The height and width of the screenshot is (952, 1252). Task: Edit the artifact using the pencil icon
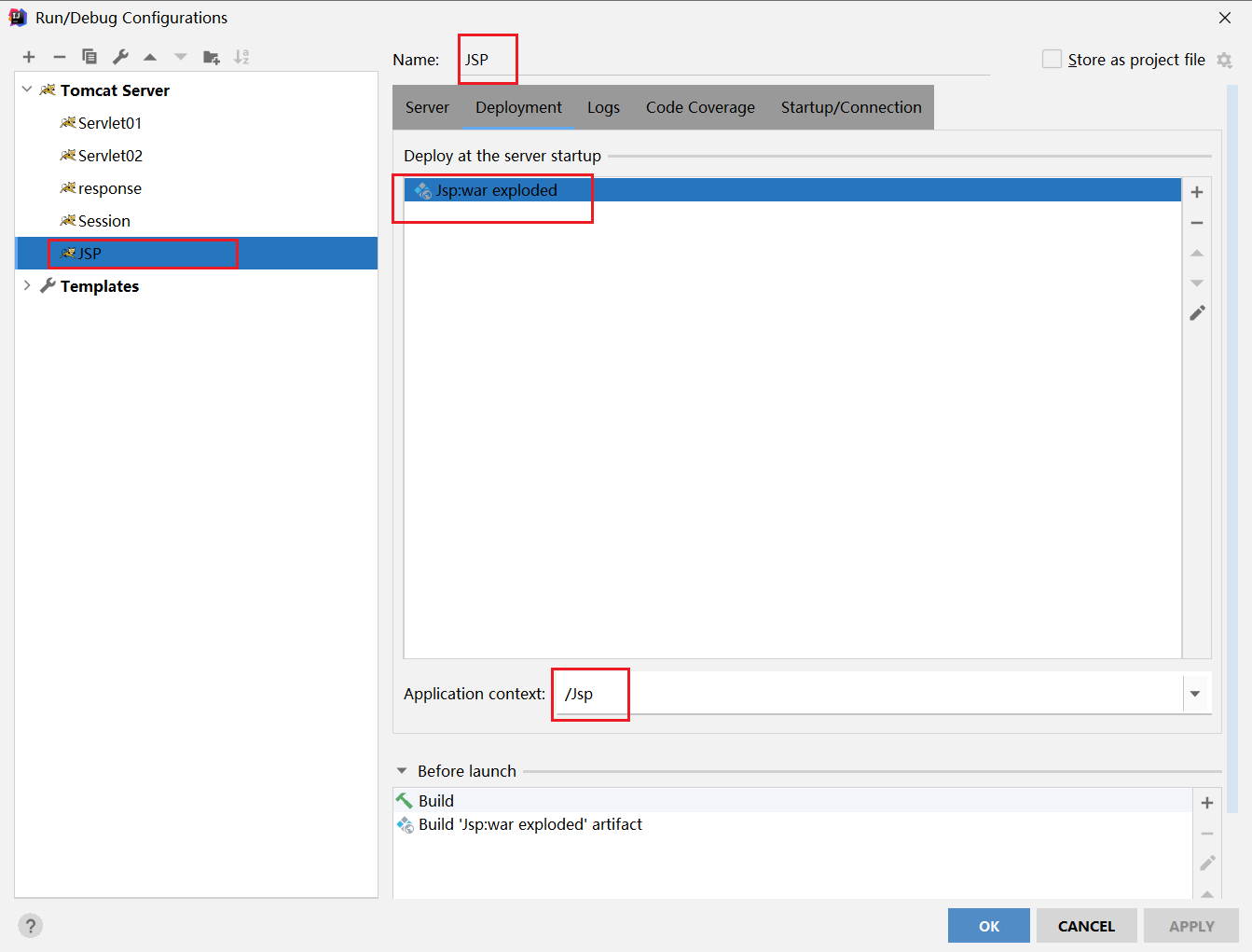[x=1197, y=313]
